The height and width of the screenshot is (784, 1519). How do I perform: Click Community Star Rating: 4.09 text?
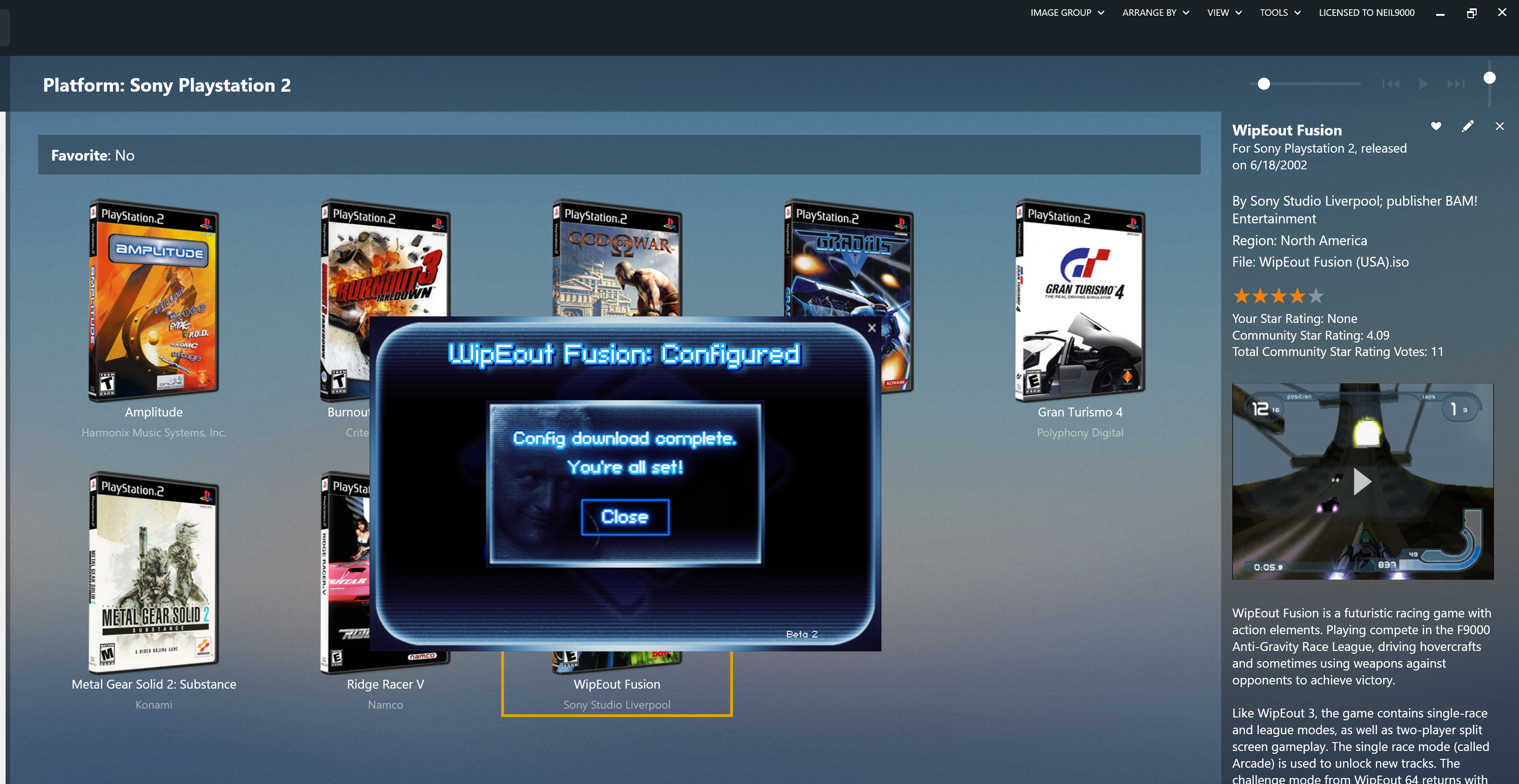click(x=1311, y=335)
